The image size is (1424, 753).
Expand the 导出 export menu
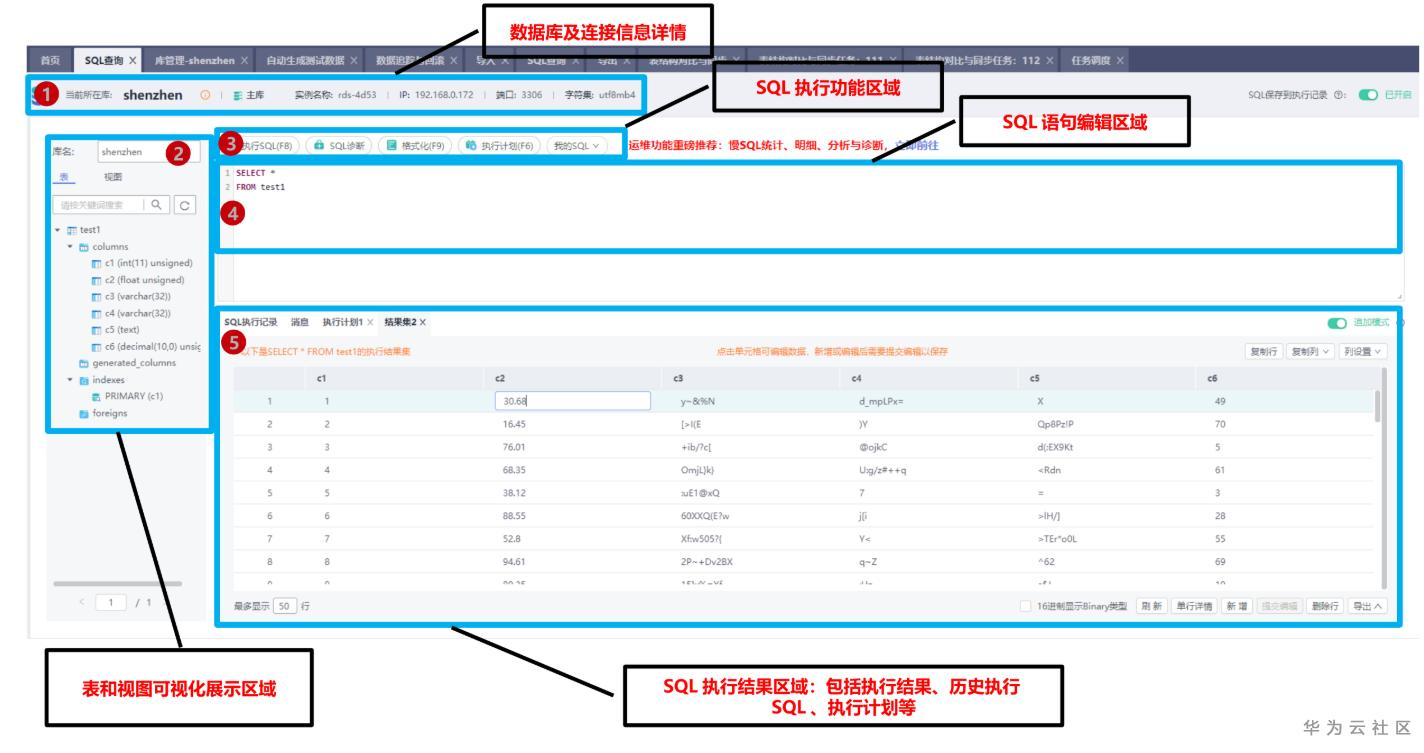(1367, 606)
